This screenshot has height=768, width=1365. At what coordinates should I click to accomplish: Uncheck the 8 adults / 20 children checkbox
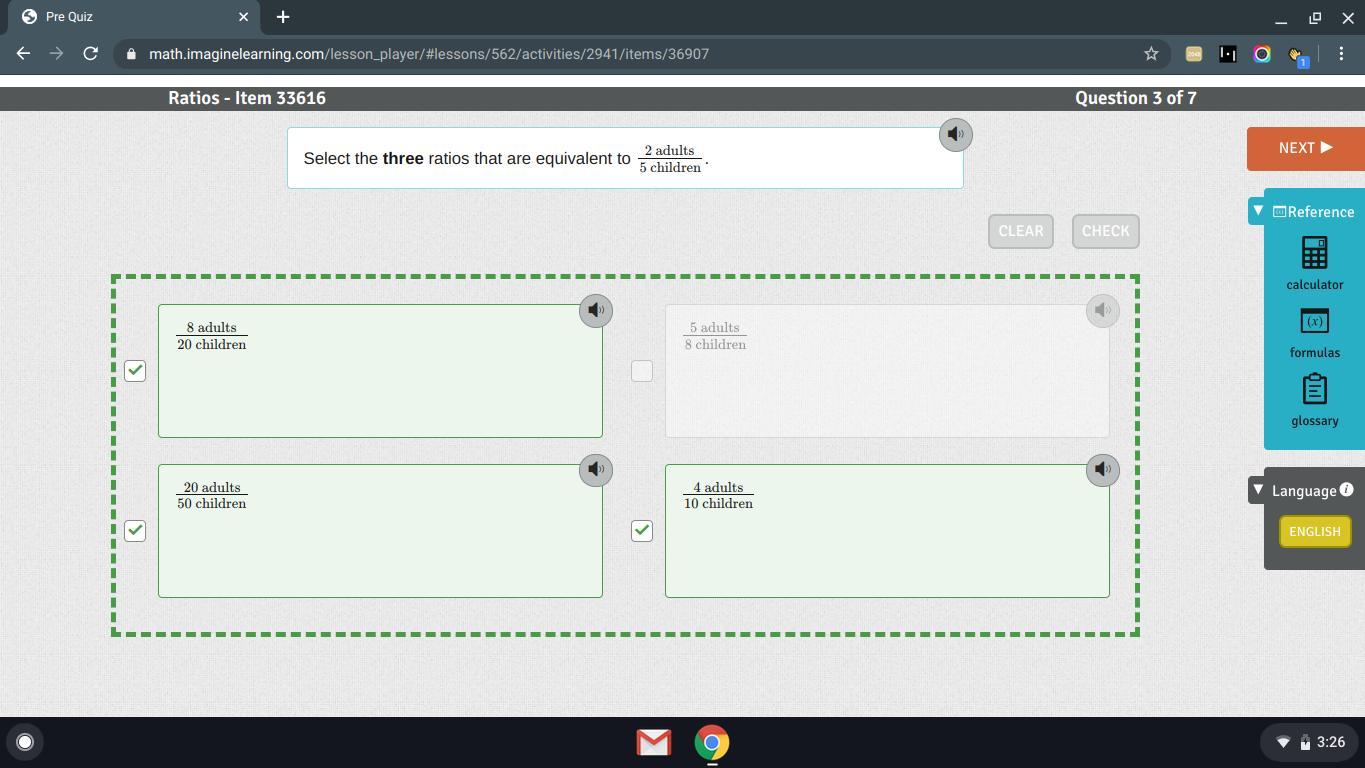135,371
